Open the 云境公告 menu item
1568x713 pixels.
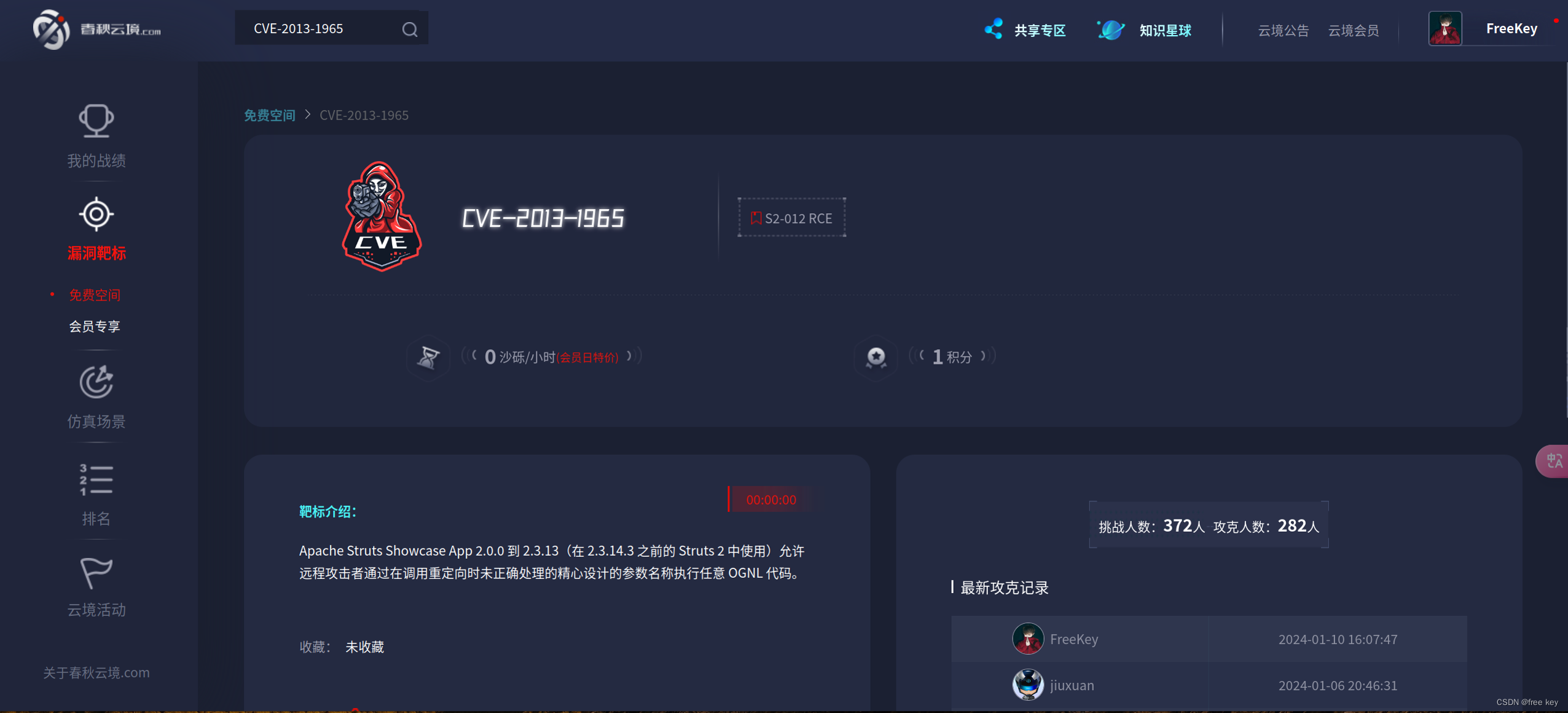(x=1283, y=30)
